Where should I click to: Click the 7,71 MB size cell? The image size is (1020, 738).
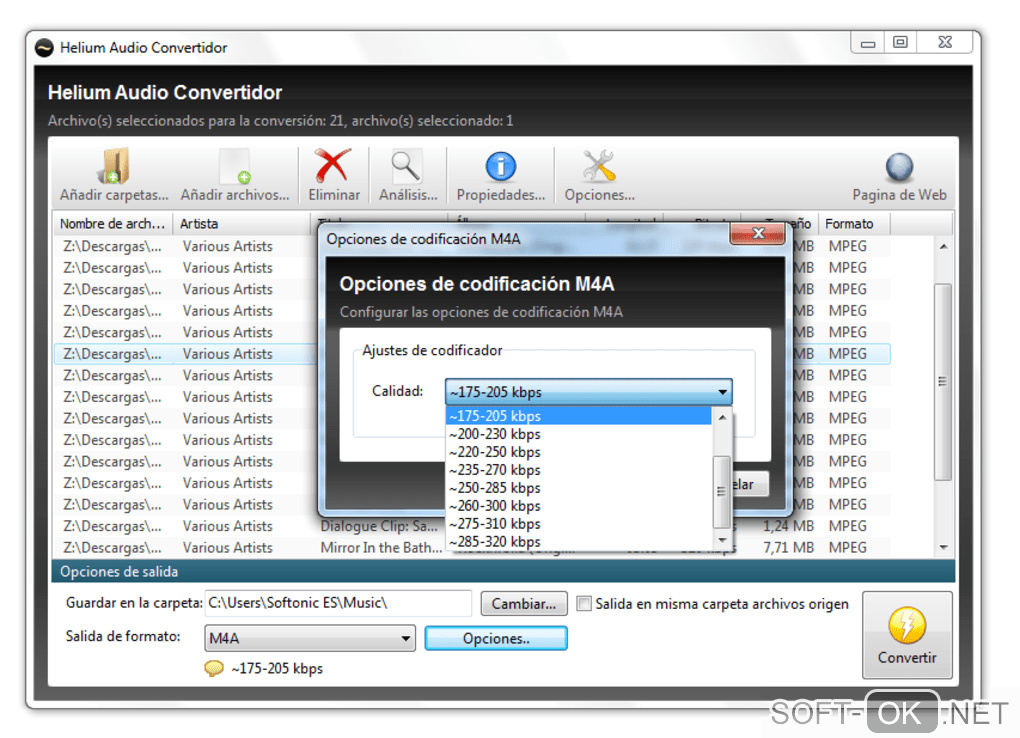(x=788, y=547)
